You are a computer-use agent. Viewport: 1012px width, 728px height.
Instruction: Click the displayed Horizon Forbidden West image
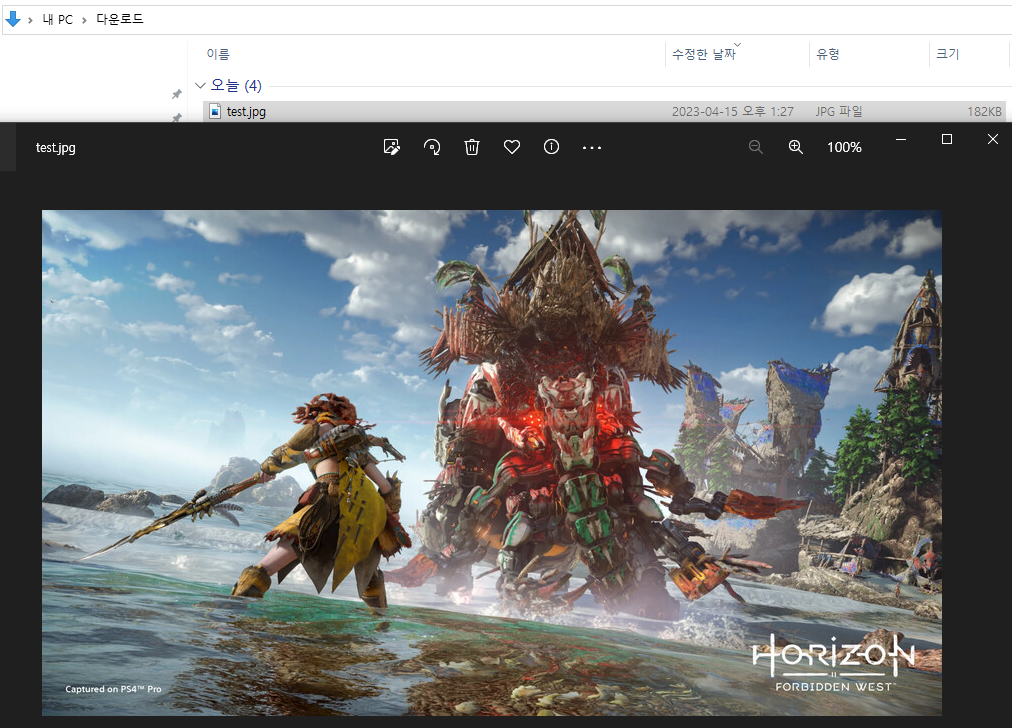click(x=492, y=463)
